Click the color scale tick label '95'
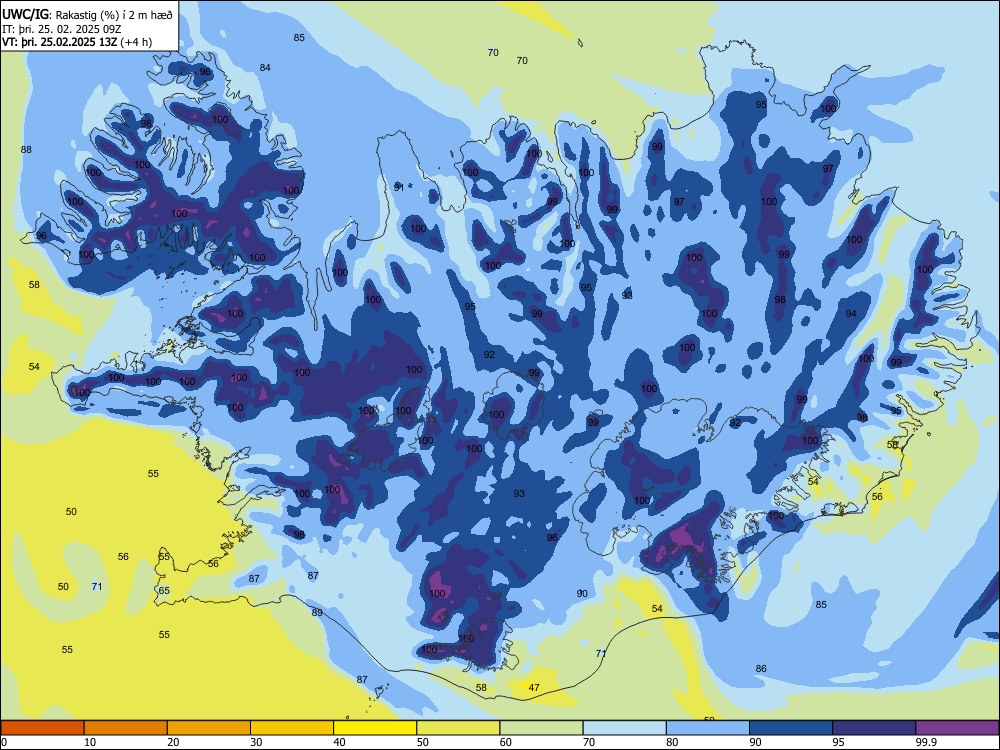Viewport: 1000px width, 750px height. (x=839, y=742)
